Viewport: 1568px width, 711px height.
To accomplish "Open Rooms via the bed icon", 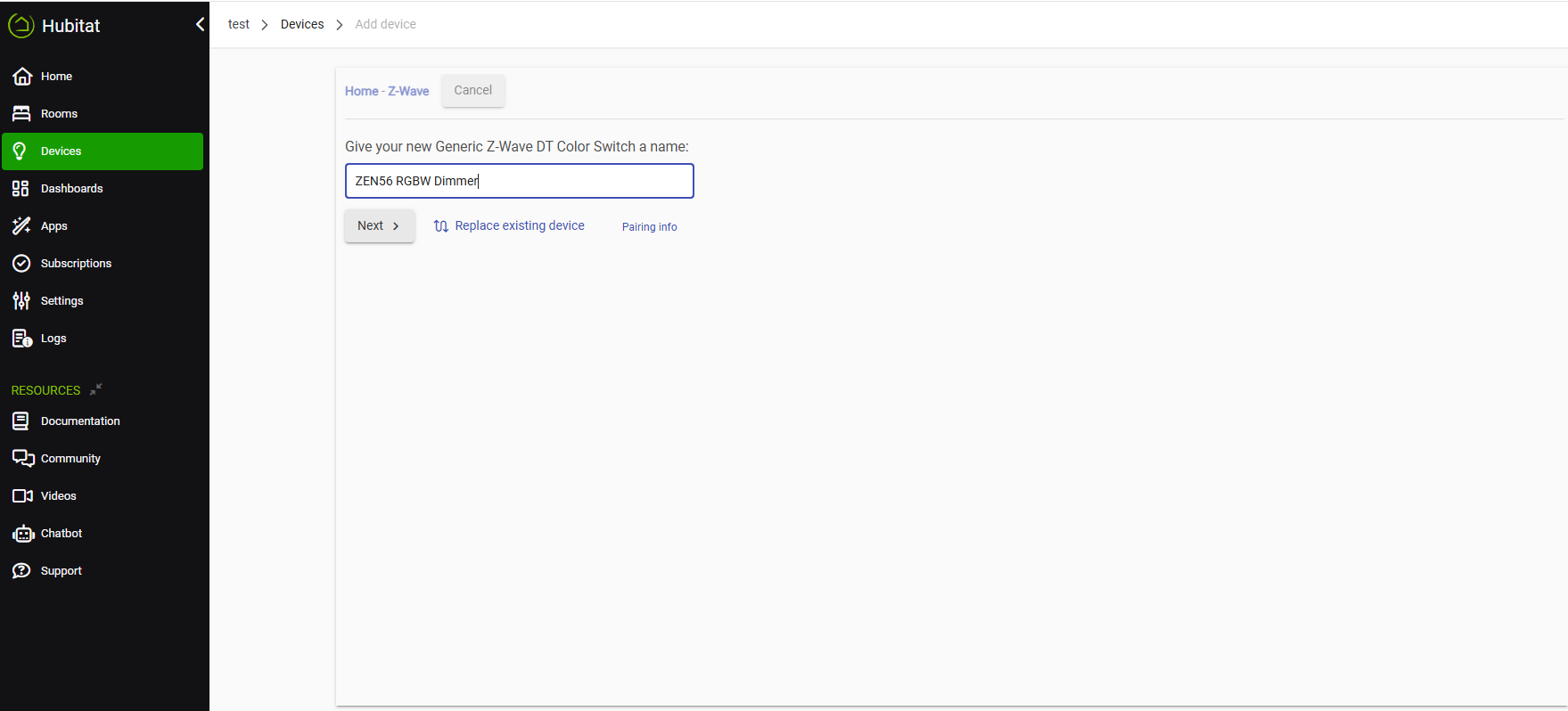I will [21, 114].
